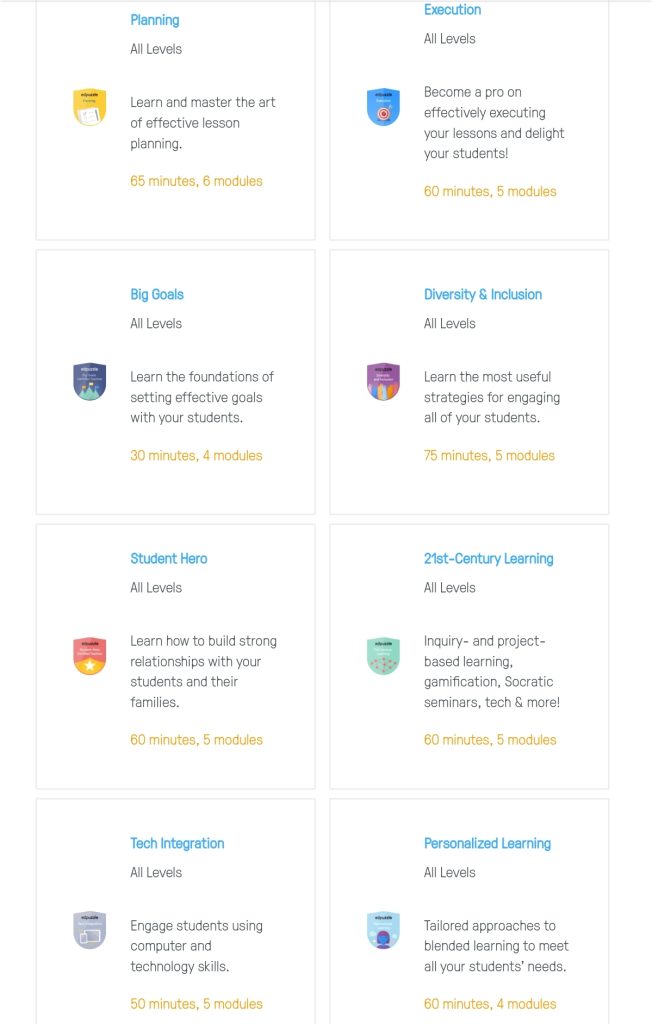Click the Personalized Learning badge icon
Image resolution: width=652 pixels, height=1024 pixels.
(x=383, y=930)
